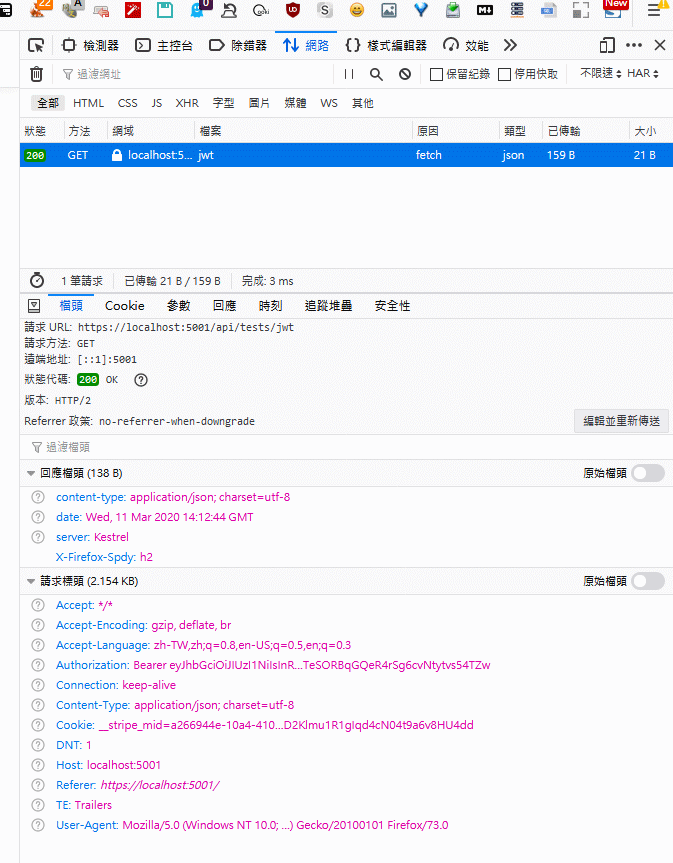Toggle raw headers for 回應檔頭

coord(648,473)
